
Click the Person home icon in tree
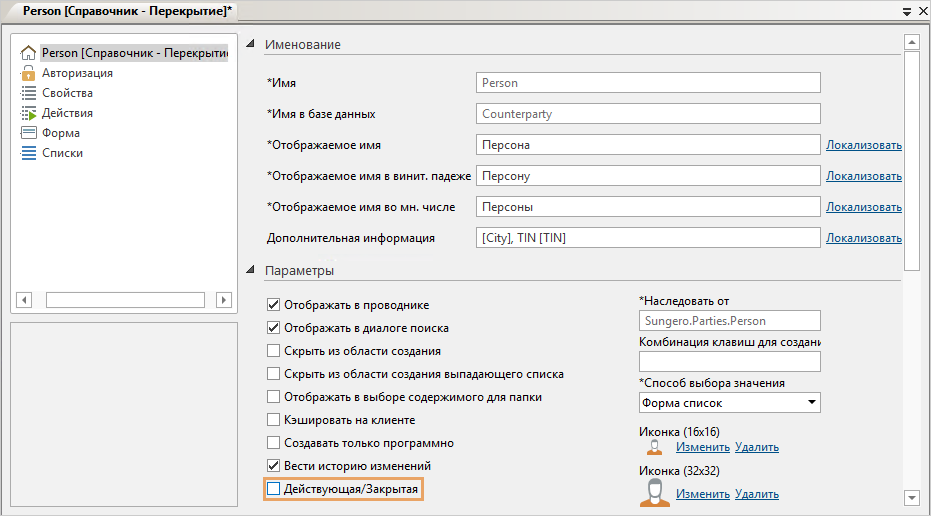(x=28, y=53)
